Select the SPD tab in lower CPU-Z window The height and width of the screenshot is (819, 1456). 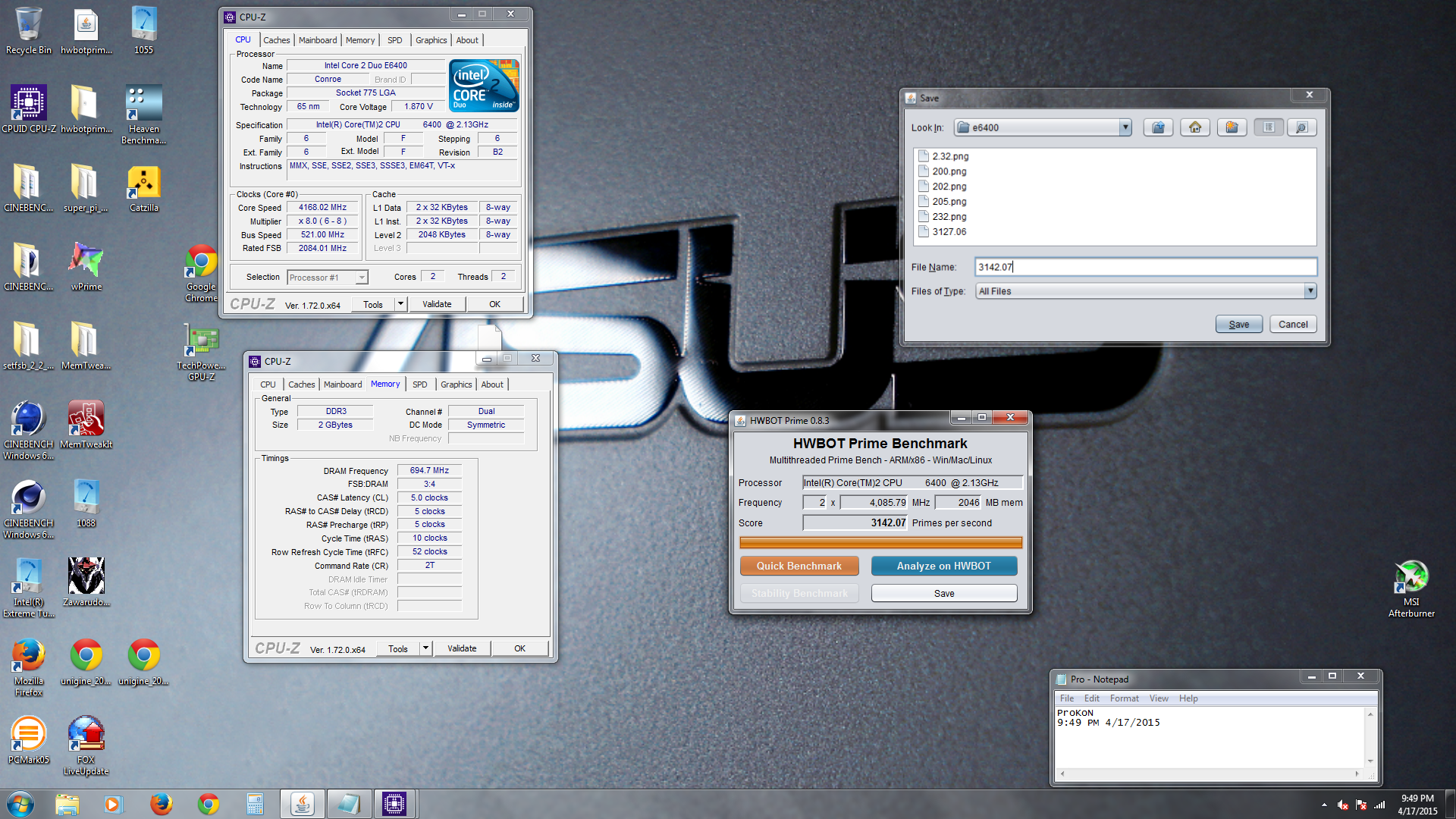coord(420,384)
